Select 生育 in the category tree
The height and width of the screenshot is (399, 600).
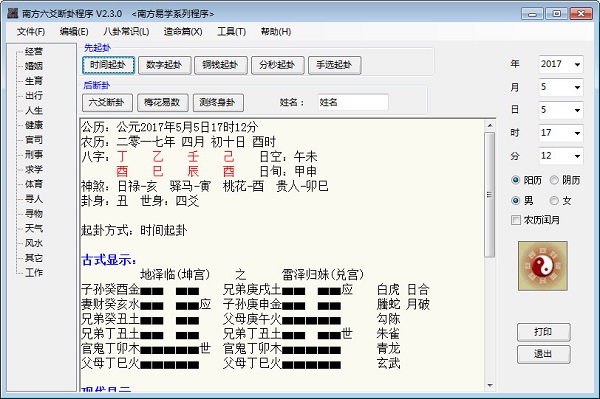point(34,81)
